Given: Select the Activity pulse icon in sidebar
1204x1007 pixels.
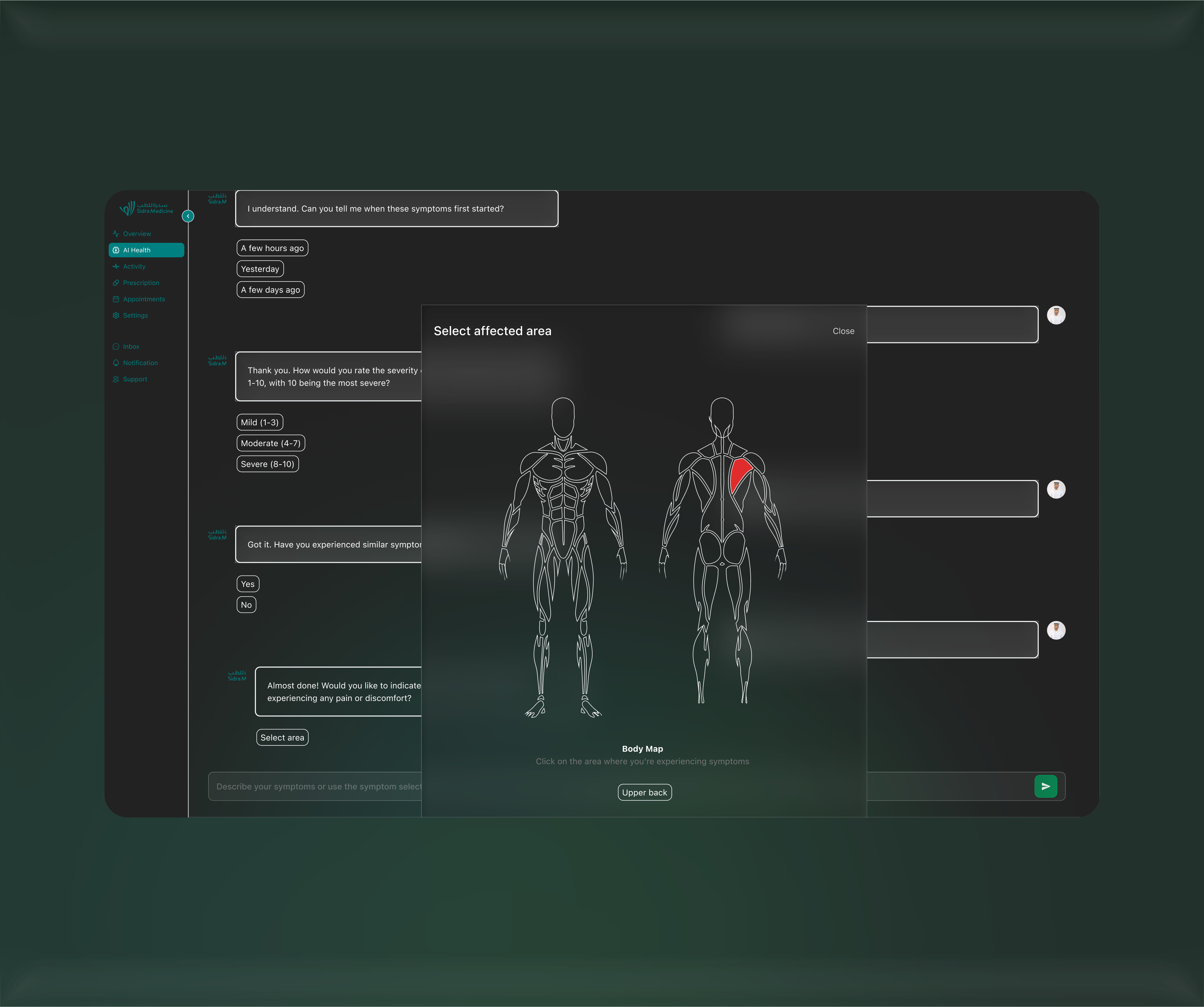Looking at the screenshot, I should point(116,266).
